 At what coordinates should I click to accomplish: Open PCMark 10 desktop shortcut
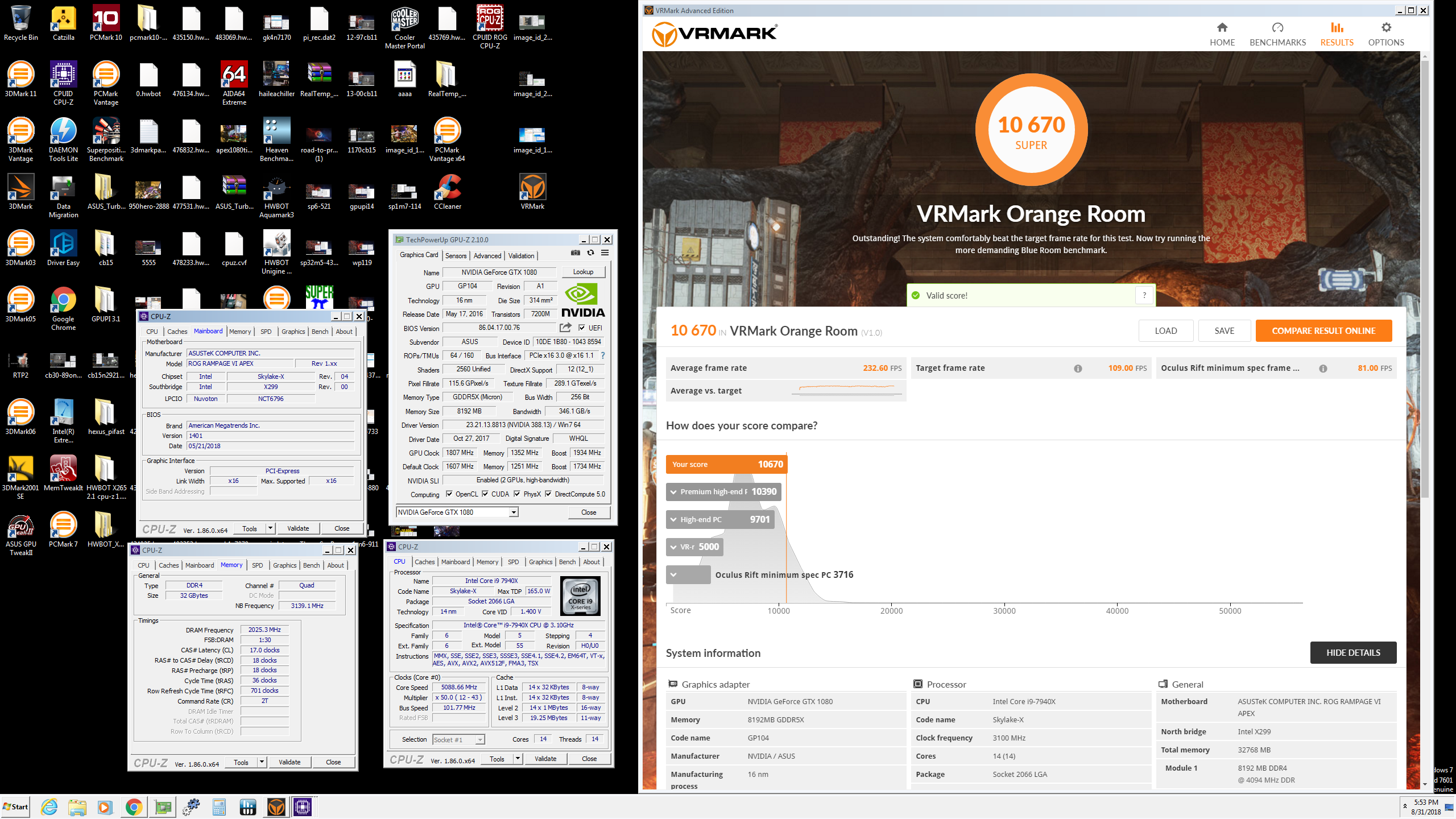point(106,24)
